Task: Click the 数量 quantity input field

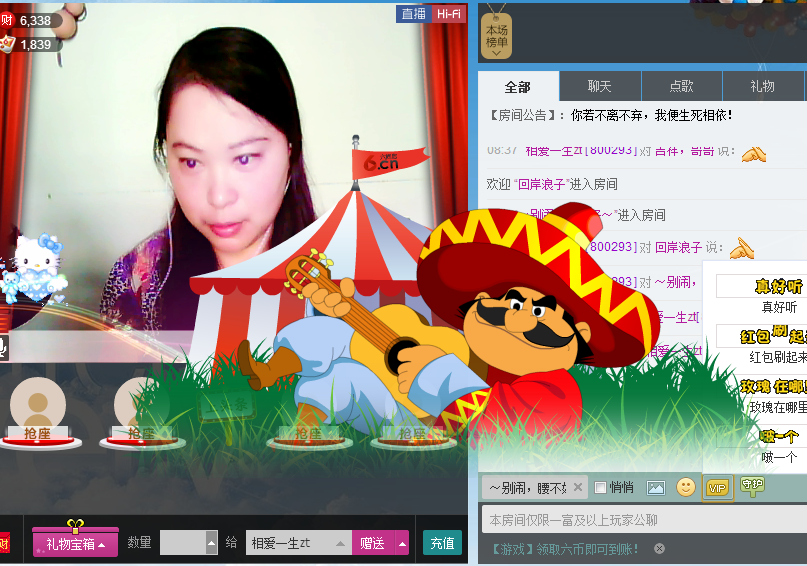Action: tap(183, 543)
